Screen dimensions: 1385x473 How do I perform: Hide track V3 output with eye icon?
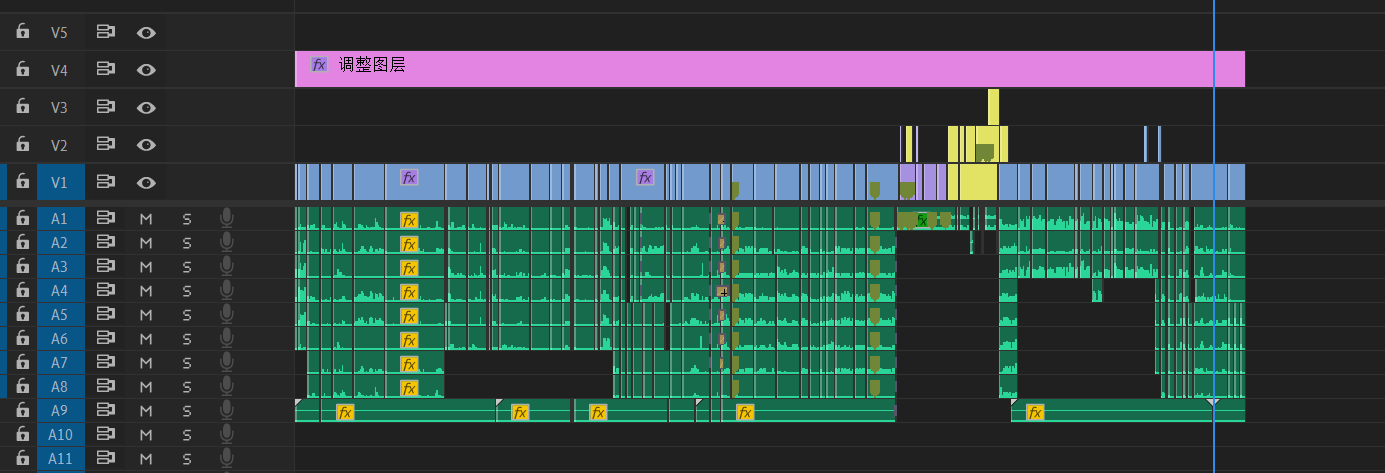(146, 107)
